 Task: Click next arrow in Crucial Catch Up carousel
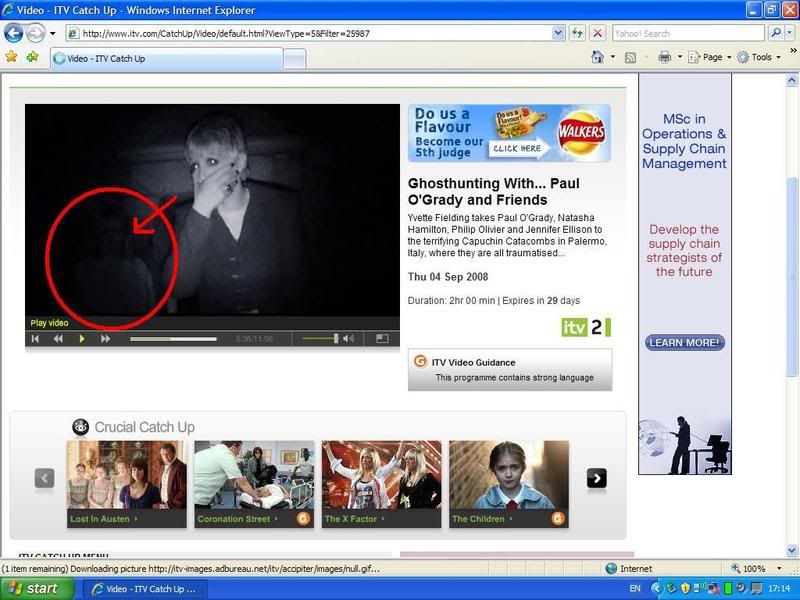point(596,479)
